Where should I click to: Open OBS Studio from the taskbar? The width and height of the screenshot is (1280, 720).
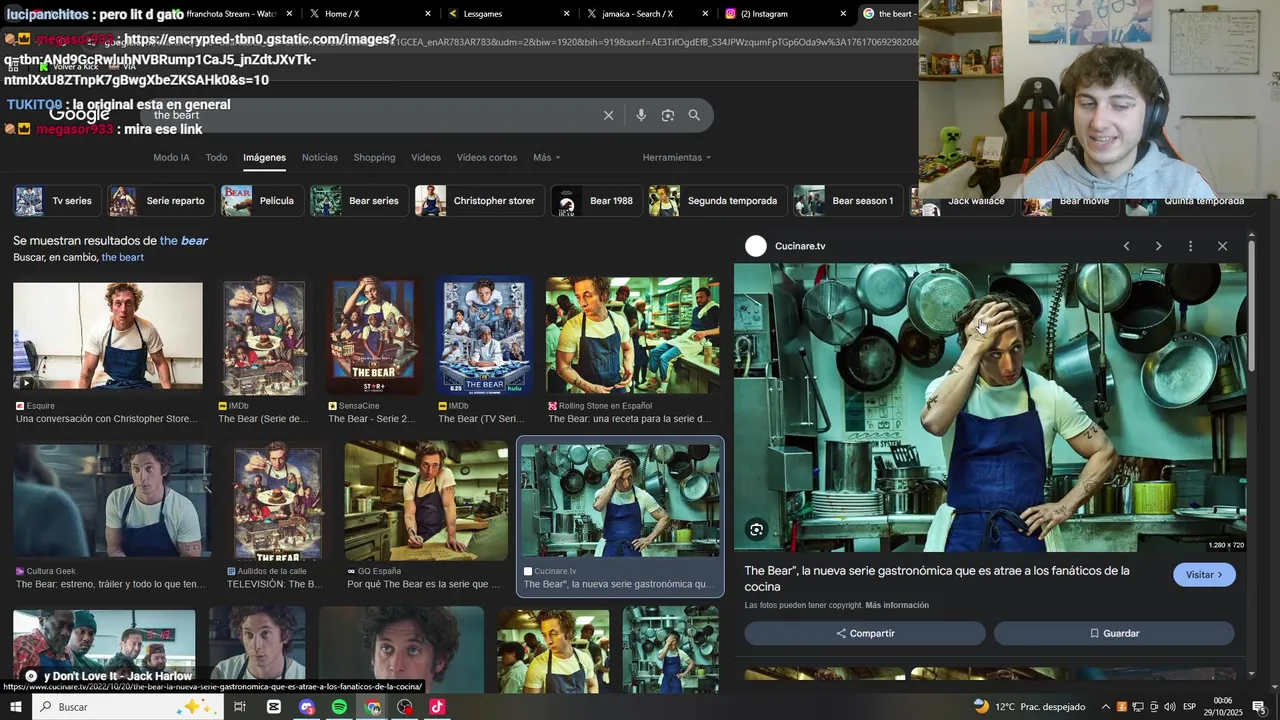click(405, 707)
